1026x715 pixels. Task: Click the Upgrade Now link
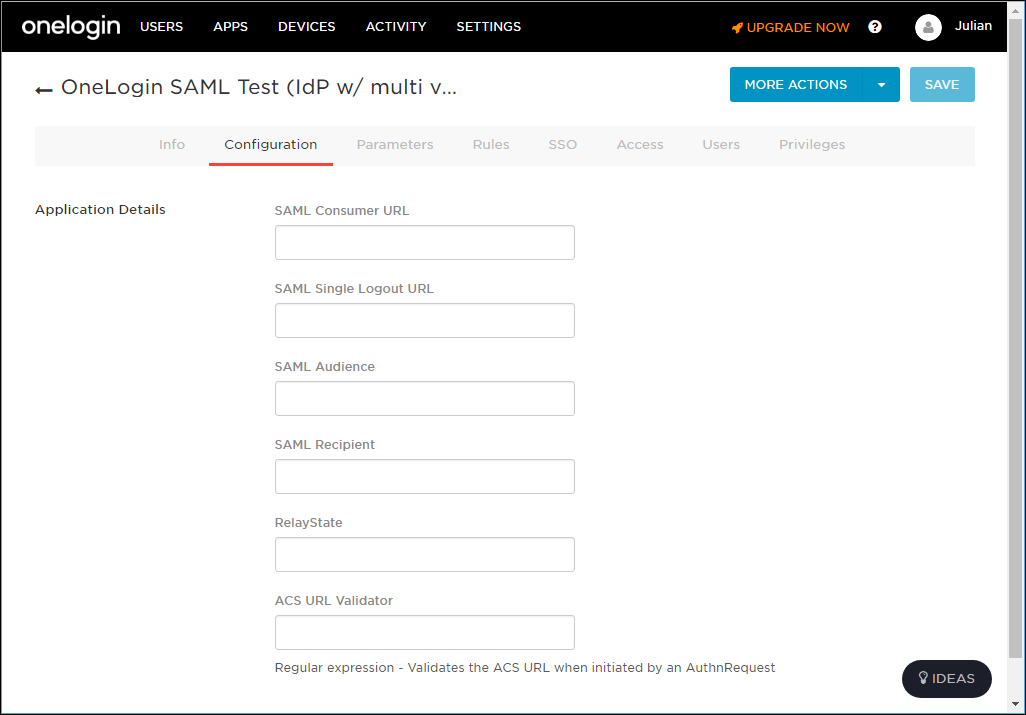coord(790,27)
